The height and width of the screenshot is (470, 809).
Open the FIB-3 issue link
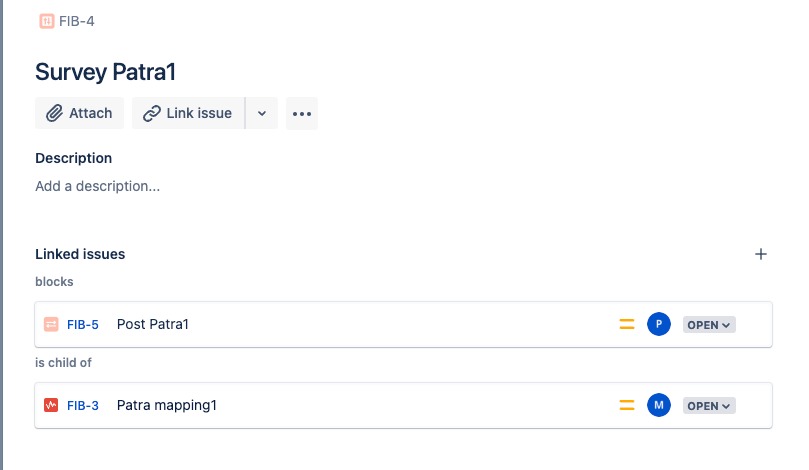tap(83, 406)
